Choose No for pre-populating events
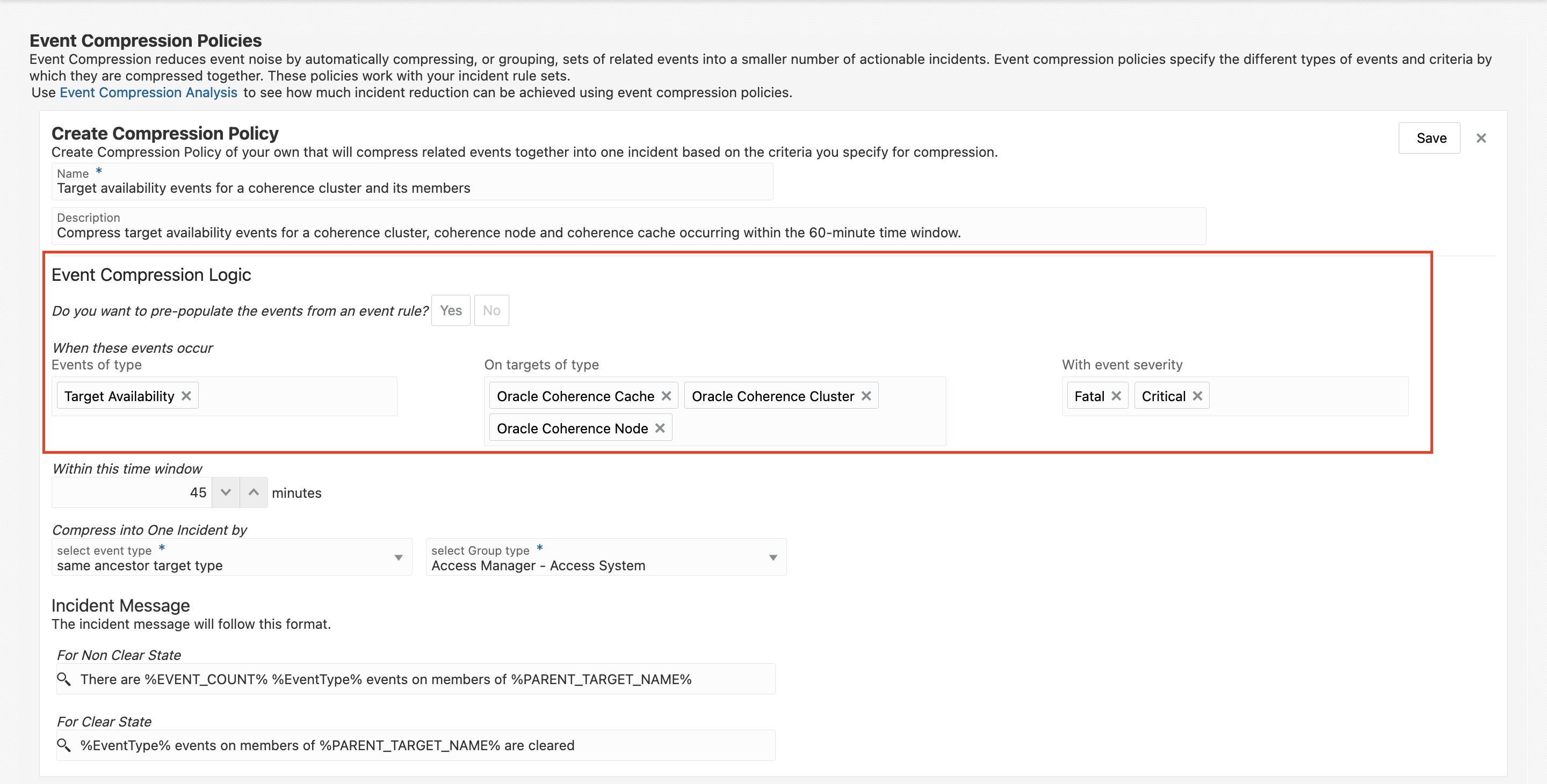 pos(491,310)
